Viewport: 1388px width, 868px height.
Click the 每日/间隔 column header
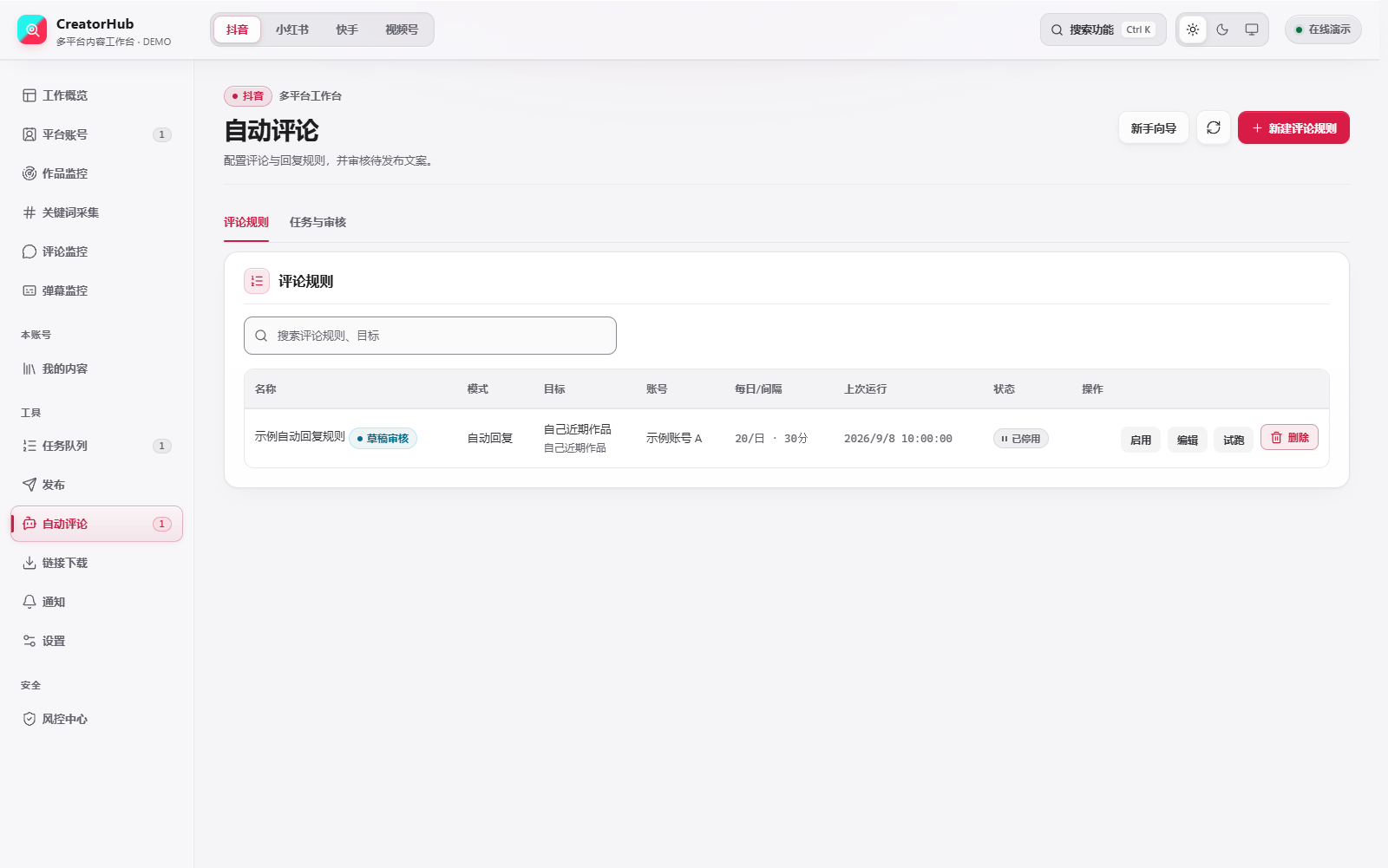point(758,389)
